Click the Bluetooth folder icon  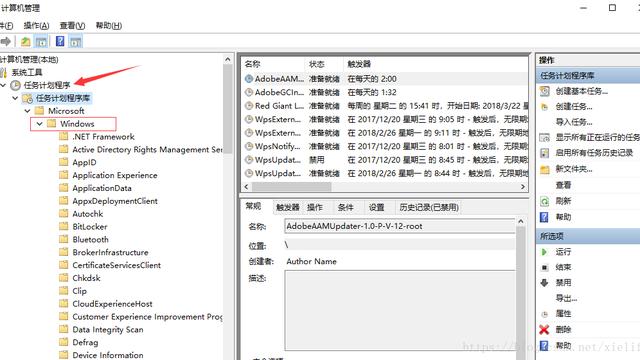tap(64, 239)
